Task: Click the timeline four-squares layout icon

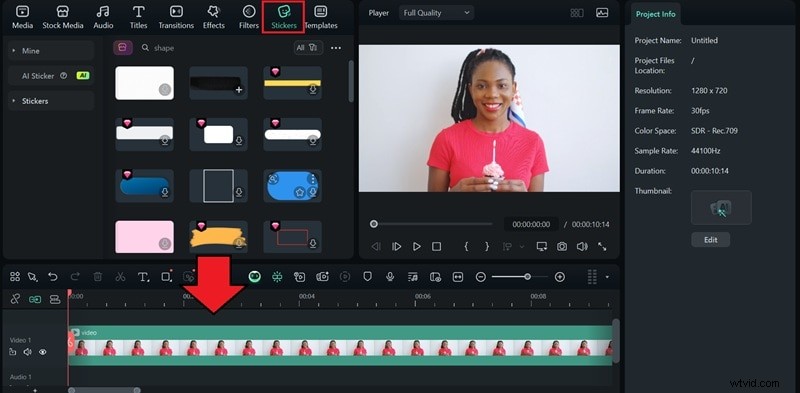Action: pos(15,277)
